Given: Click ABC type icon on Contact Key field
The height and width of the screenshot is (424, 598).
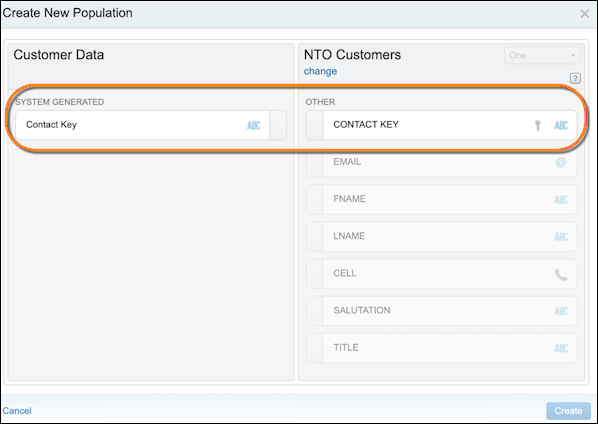Looking at the screenshot, I should point(254,125).
